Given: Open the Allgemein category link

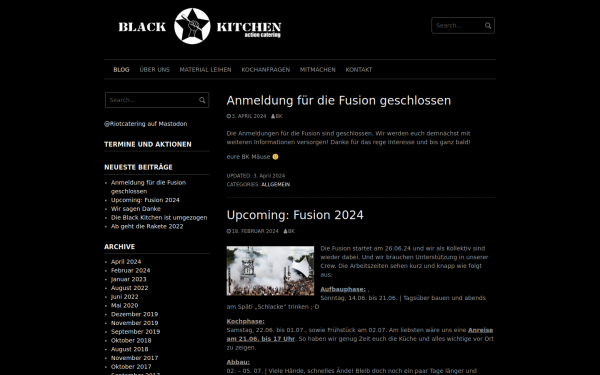Looking at the screenshot, I should [276, 184].
